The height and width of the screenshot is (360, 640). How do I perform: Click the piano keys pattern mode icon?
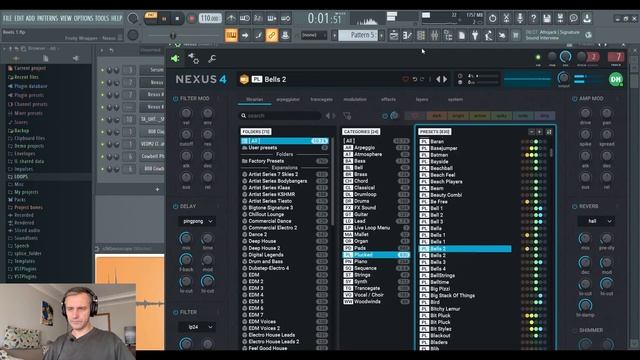(x=231, y=36)
